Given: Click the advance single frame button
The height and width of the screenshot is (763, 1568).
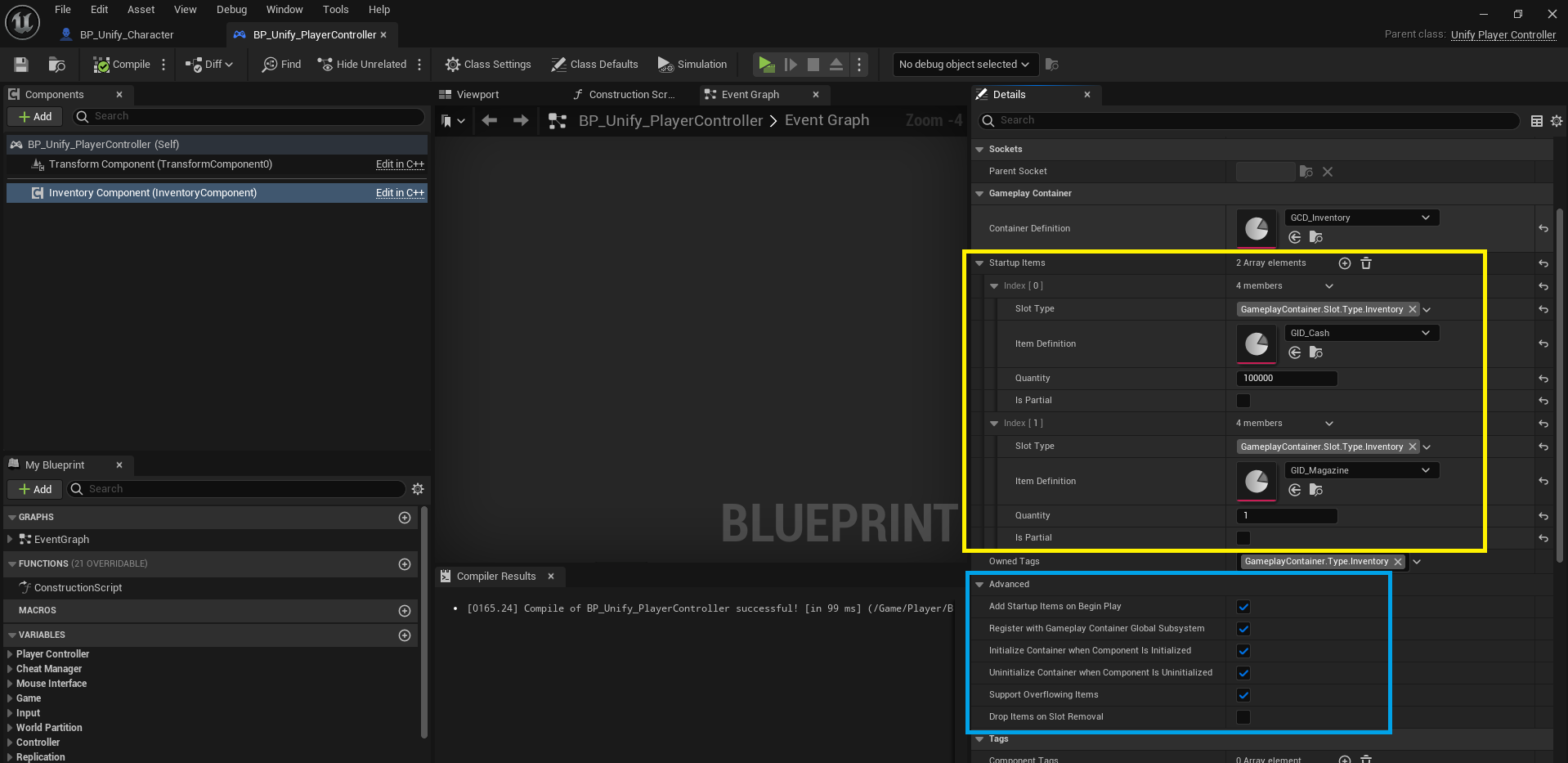Looking at the screenshot, I should click(791, 65).
